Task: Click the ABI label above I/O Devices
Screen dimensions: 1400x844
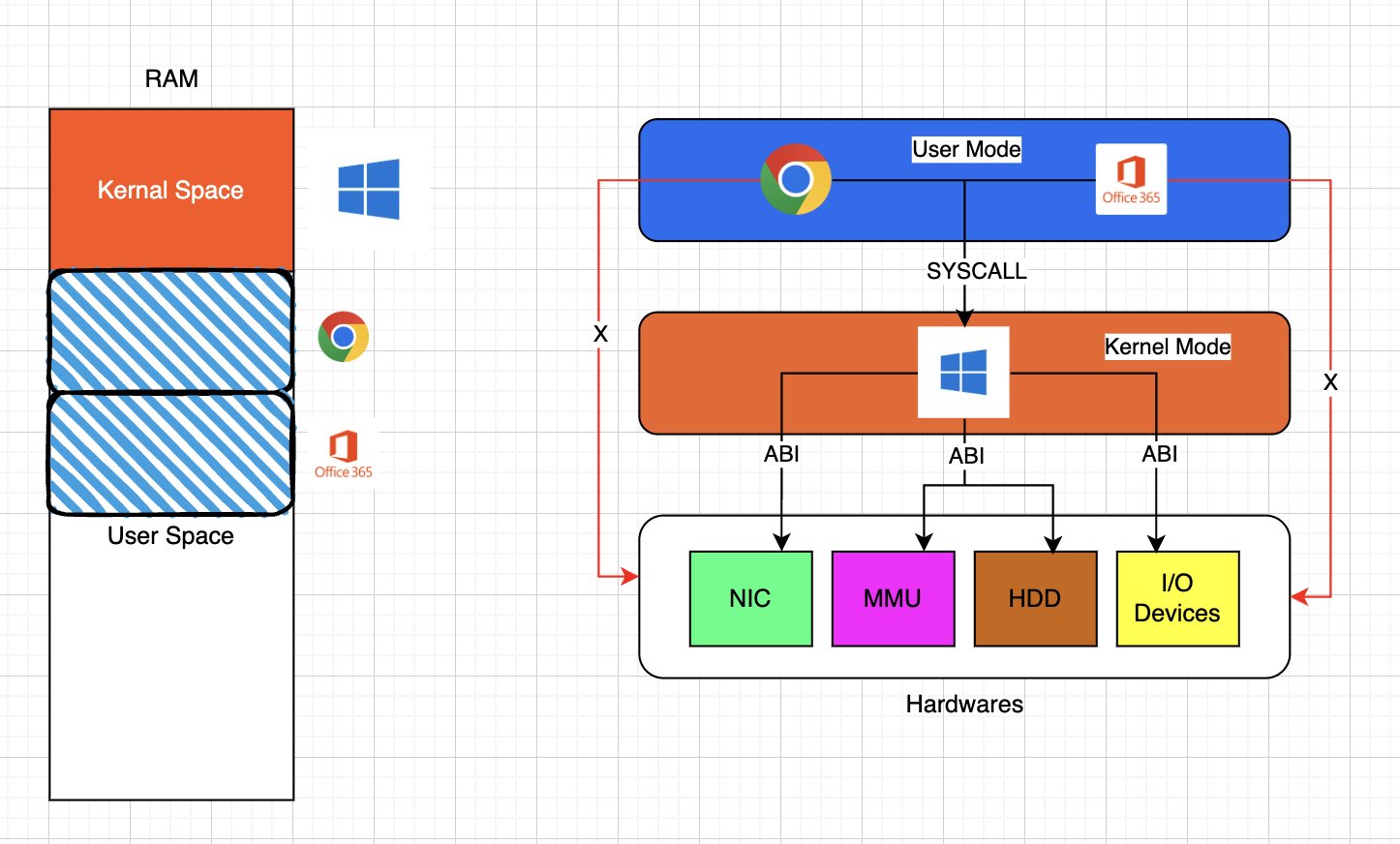Action: (1160, 454)
